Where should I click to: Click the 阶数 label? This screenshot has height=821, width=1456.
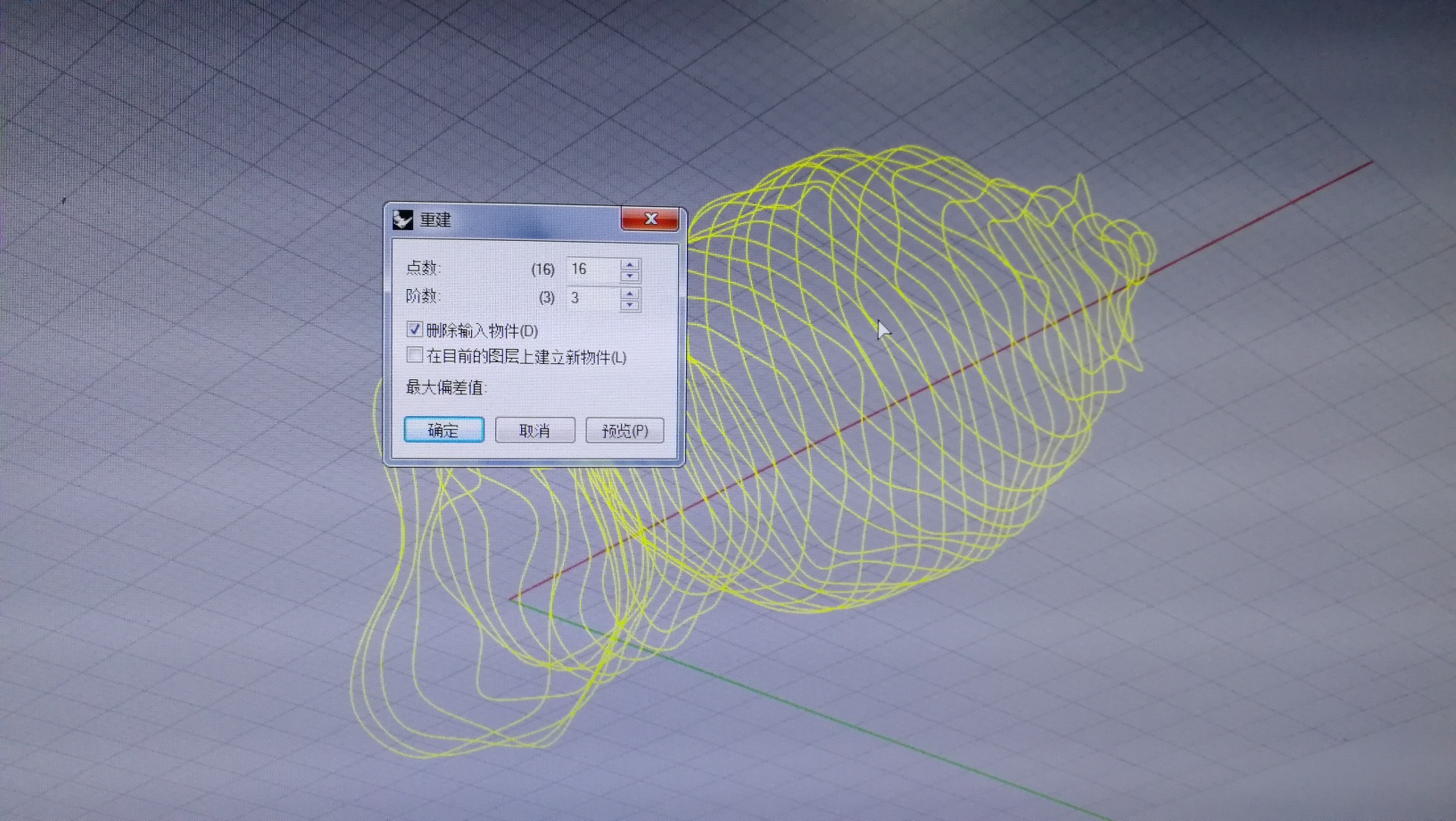pyautogui.click(x=423, y=296)
